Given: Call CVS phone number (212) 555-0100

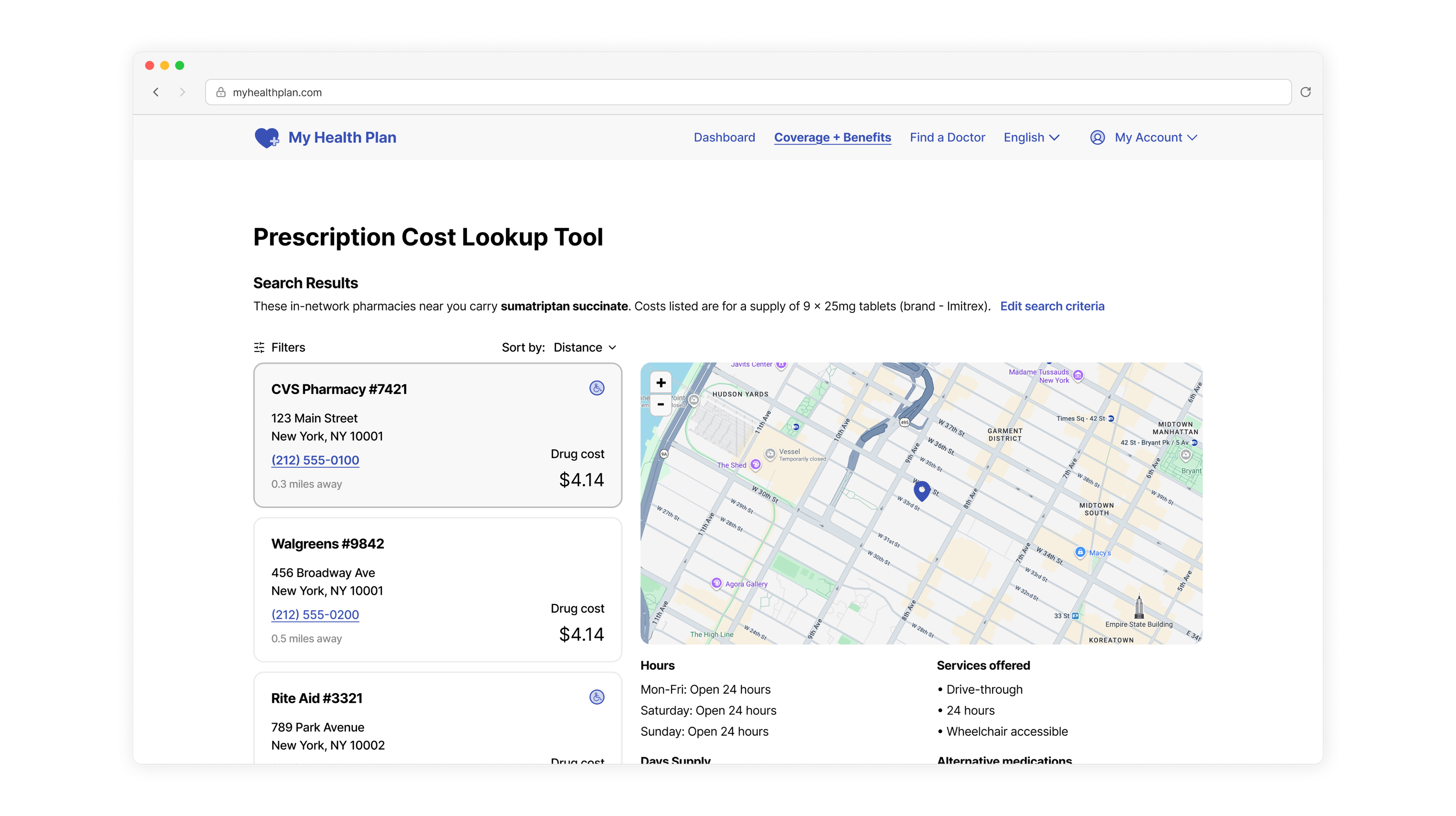Looking at the screenshot, I should [315, 460].
